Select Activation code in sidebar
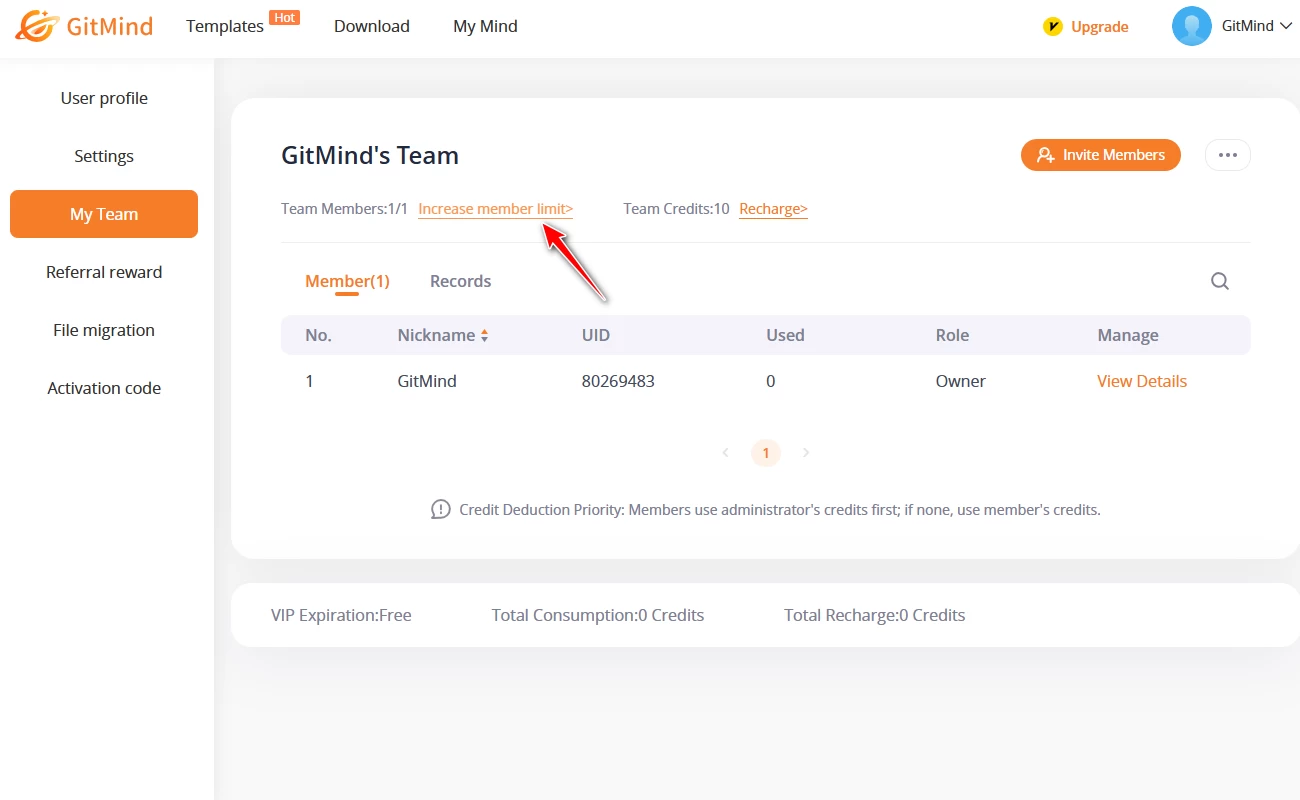The height and width of the screenshot is (800, 1300). coord(104,388)
